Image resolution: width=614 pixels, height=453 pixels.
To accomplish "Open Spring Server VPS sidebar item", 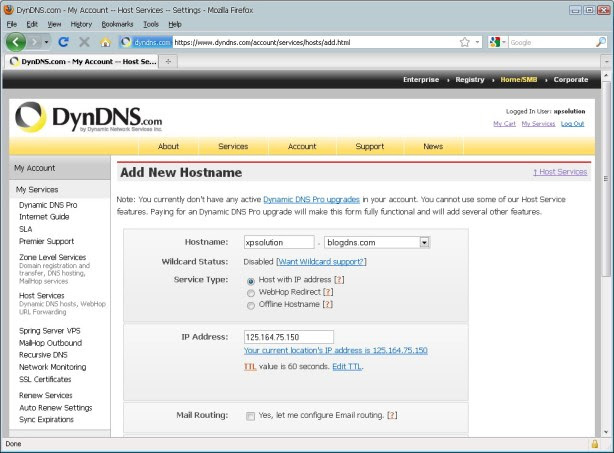I will coord(50,331).
